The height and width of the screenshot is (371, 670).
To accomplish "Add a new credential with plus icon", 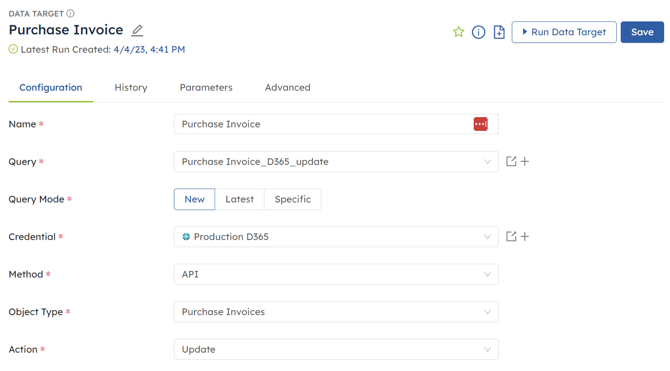I will pos(525,236).
